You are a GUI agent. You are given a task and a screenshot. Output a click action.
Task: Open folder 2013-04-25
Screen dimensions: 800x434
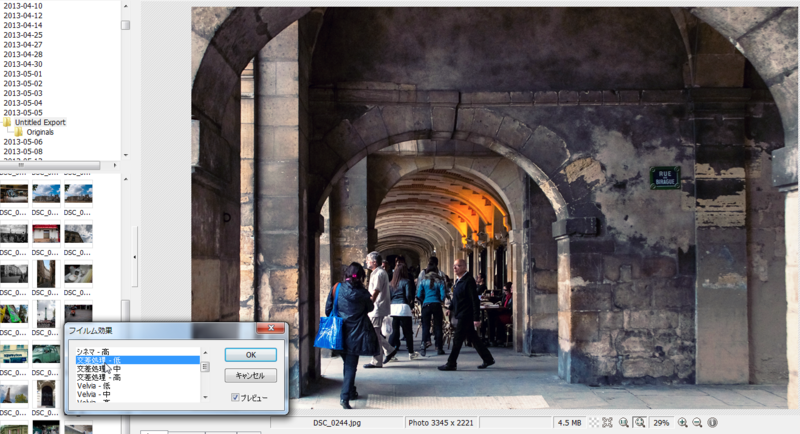[23, 35]
